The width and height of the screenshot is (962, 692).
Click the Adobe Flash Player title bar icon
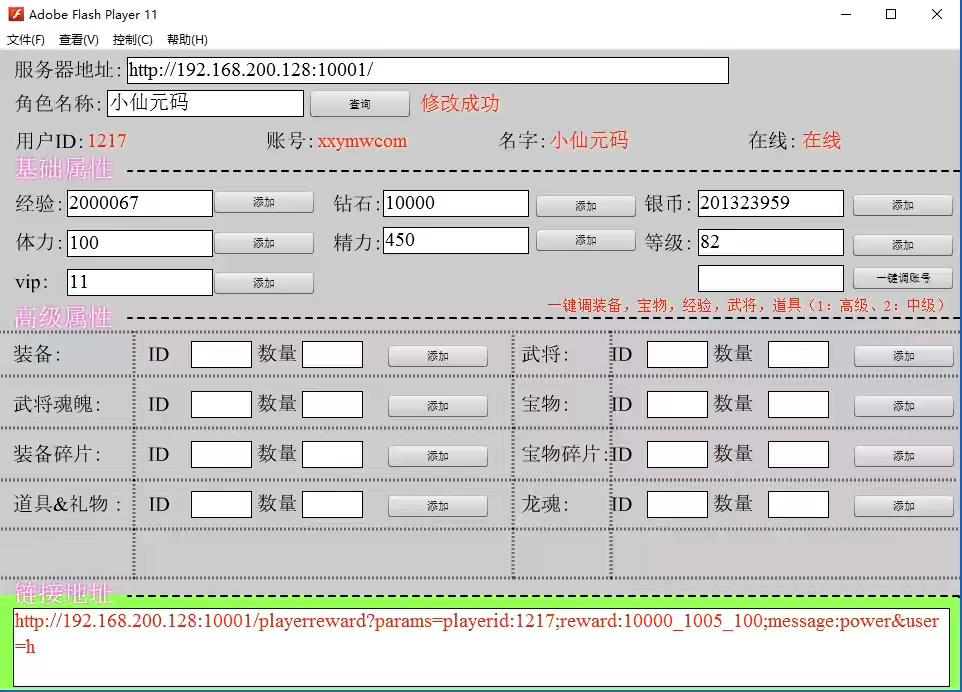16,14
